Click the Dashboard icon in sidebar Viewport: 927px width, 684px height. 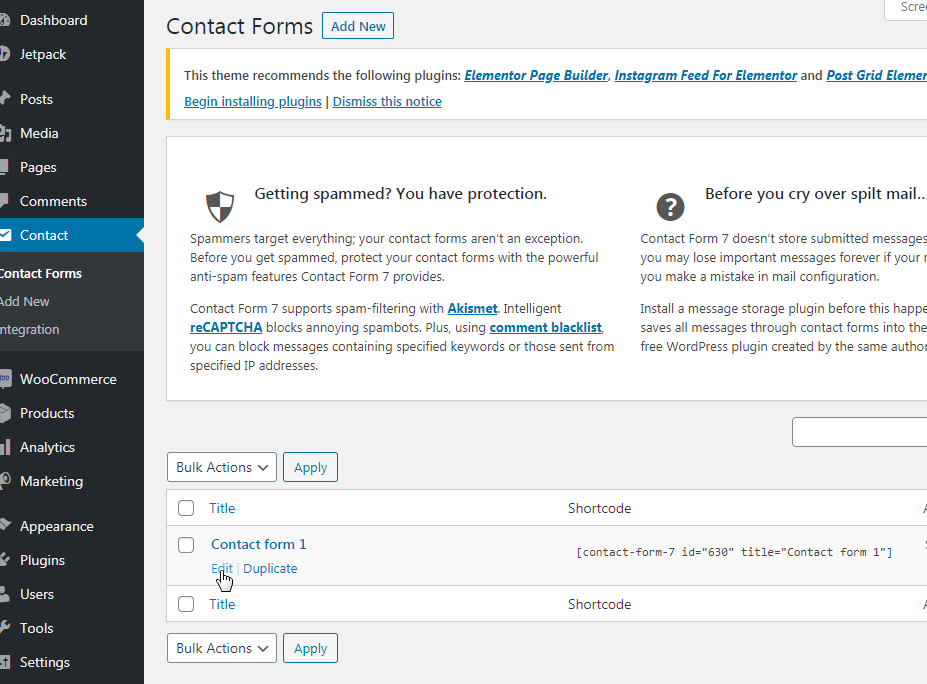[x=5, y=20]
